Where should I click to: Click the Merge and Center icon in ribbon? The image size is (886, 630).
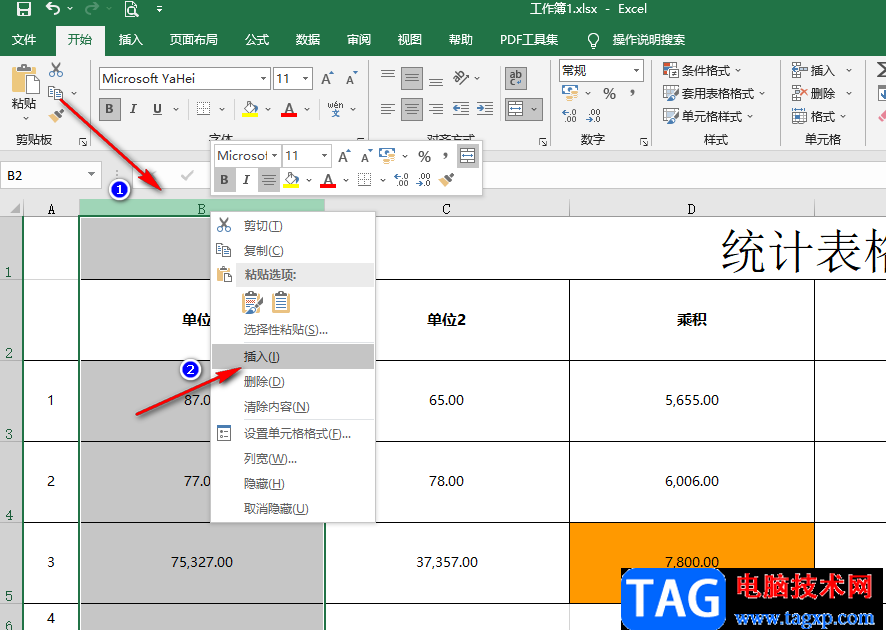pos(515,108)
